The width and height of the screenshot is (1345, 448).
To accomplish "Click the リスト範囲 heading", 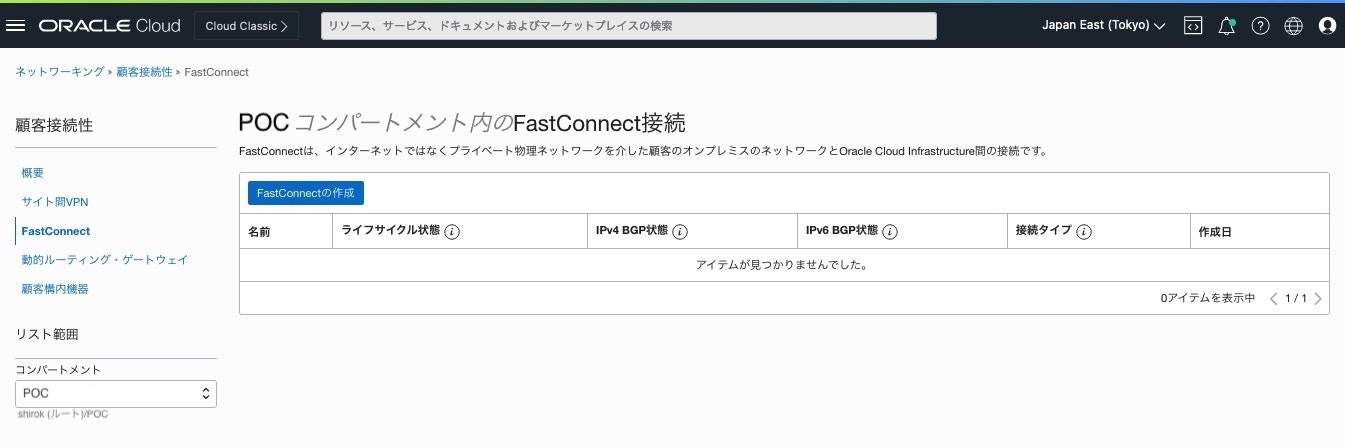I will point(47,334).
